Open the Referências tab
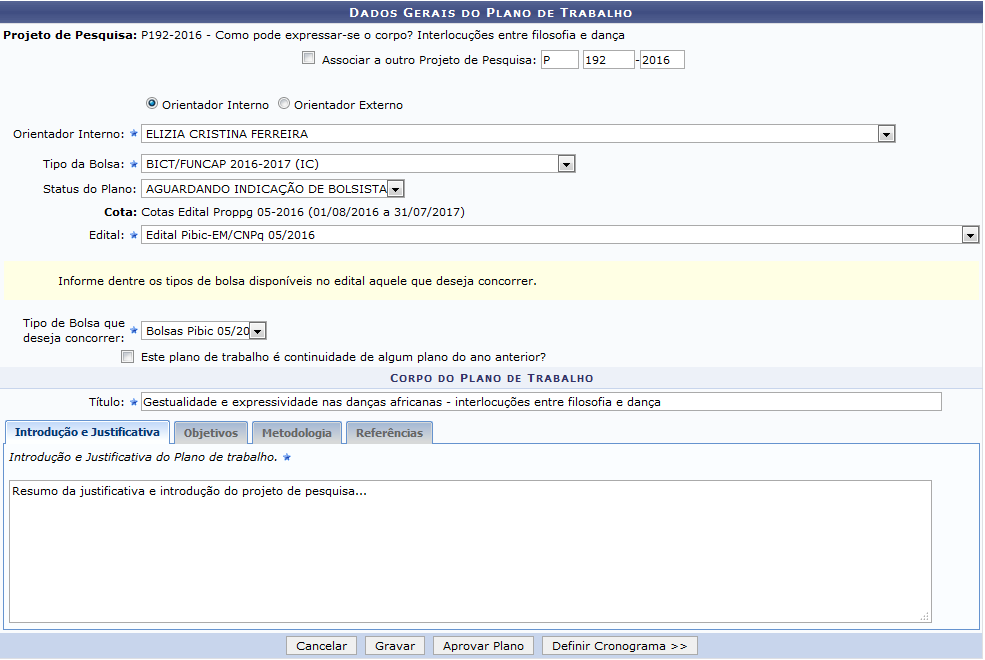 [390, 433]
